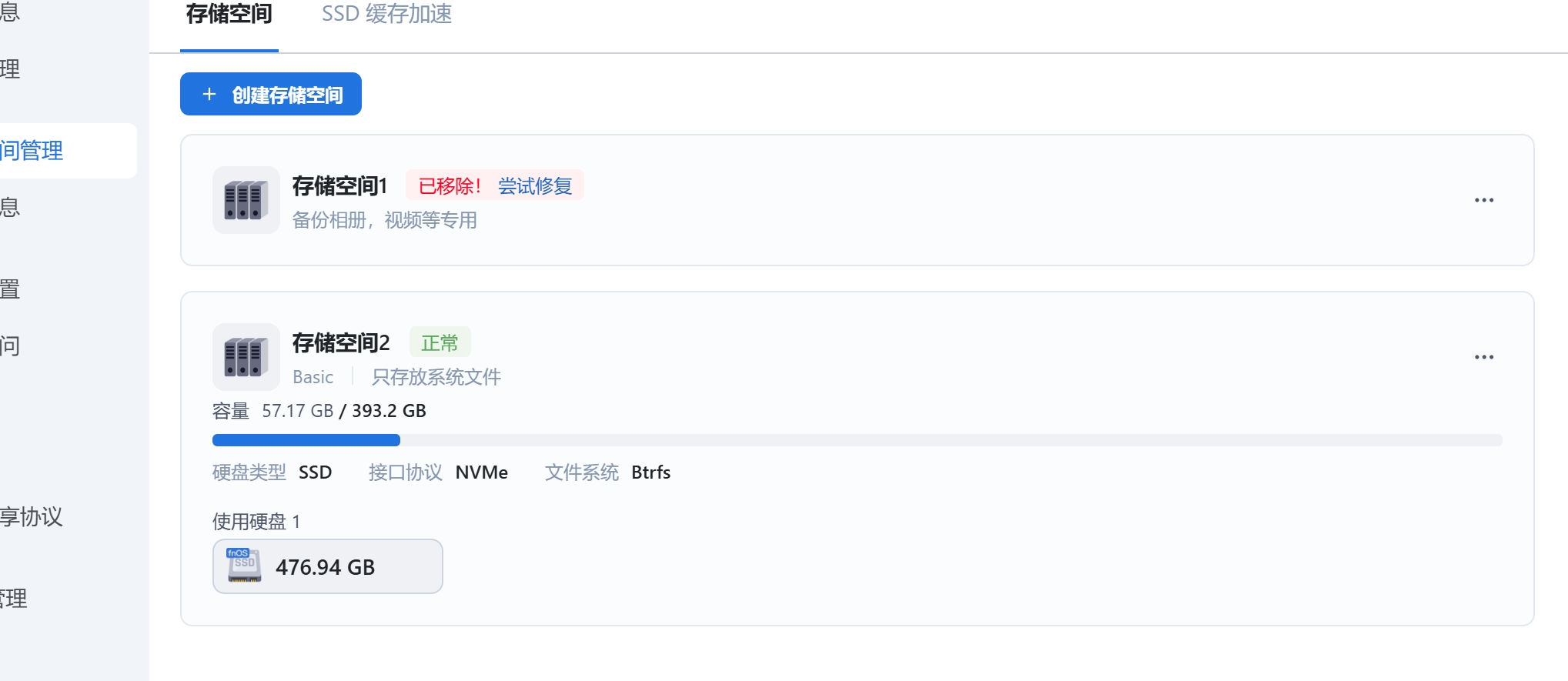
Task: Open the SSD 缓存加速 tab
Action: click(386, 15)
